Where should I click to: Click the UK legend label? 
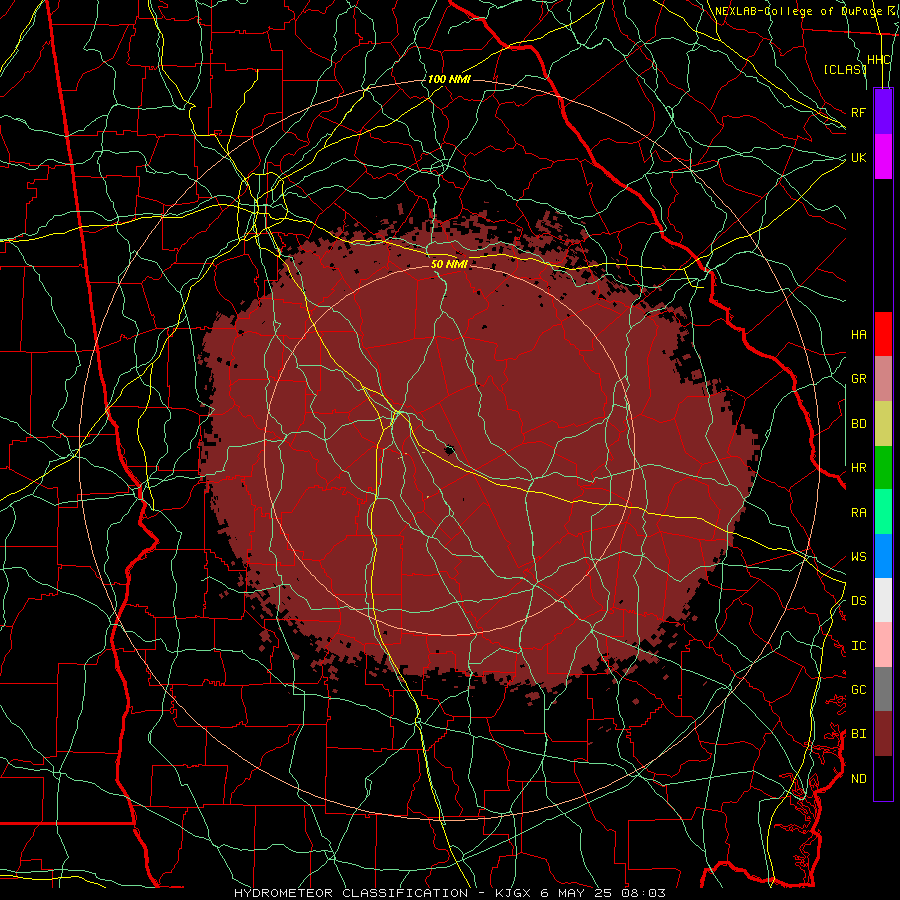(x=859, y=157)
